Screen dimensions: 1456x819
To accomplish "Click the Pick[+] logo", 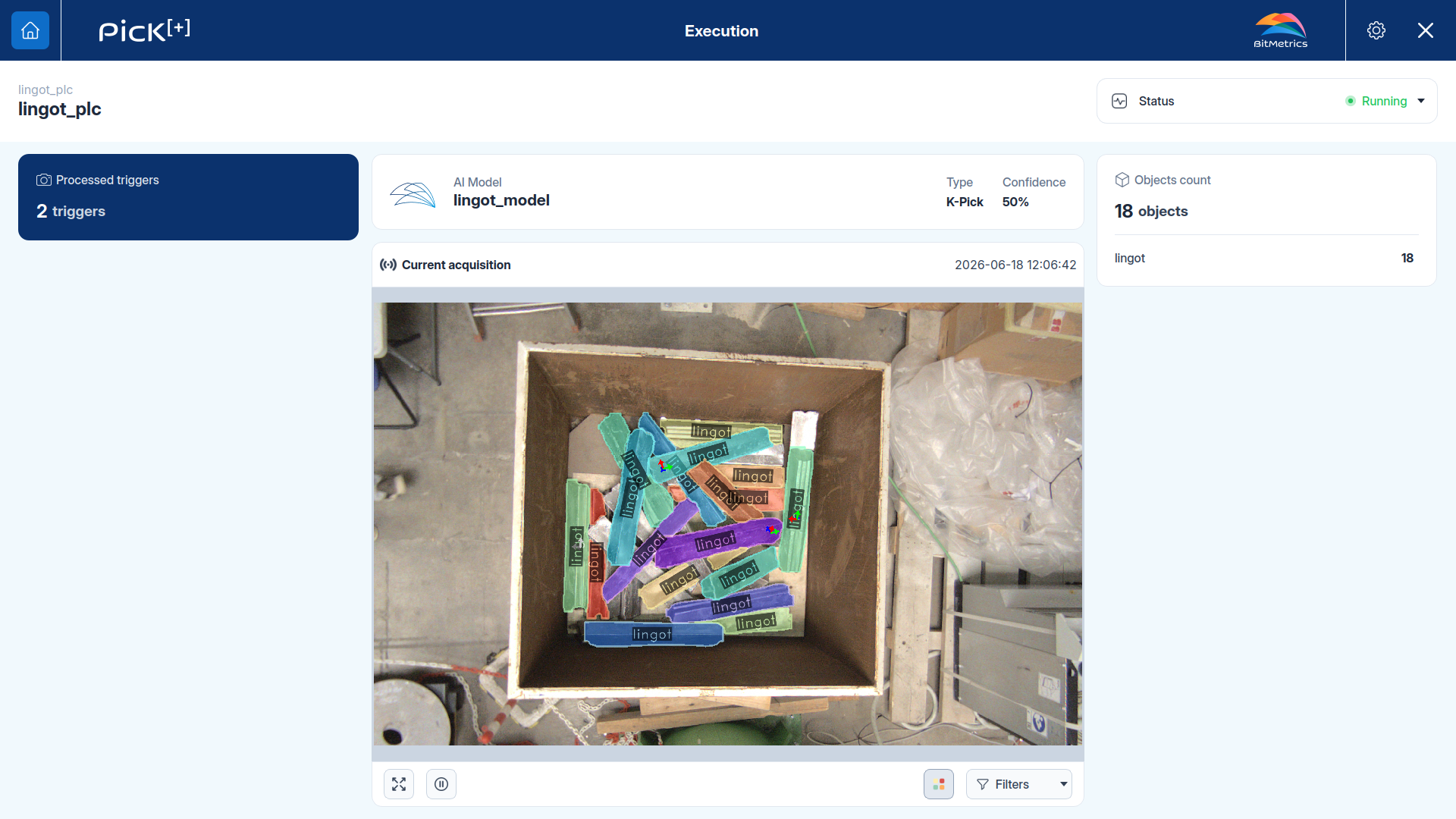I will [144, 30].
